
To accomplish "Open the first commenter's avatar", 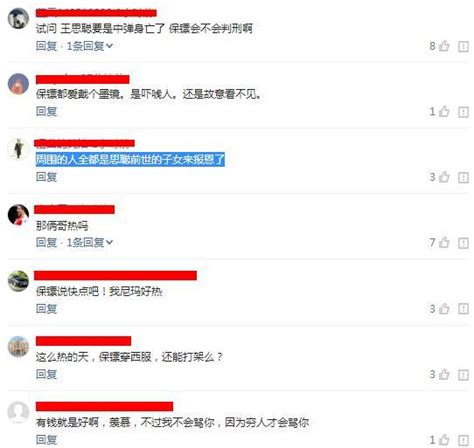I will [18, 18].
